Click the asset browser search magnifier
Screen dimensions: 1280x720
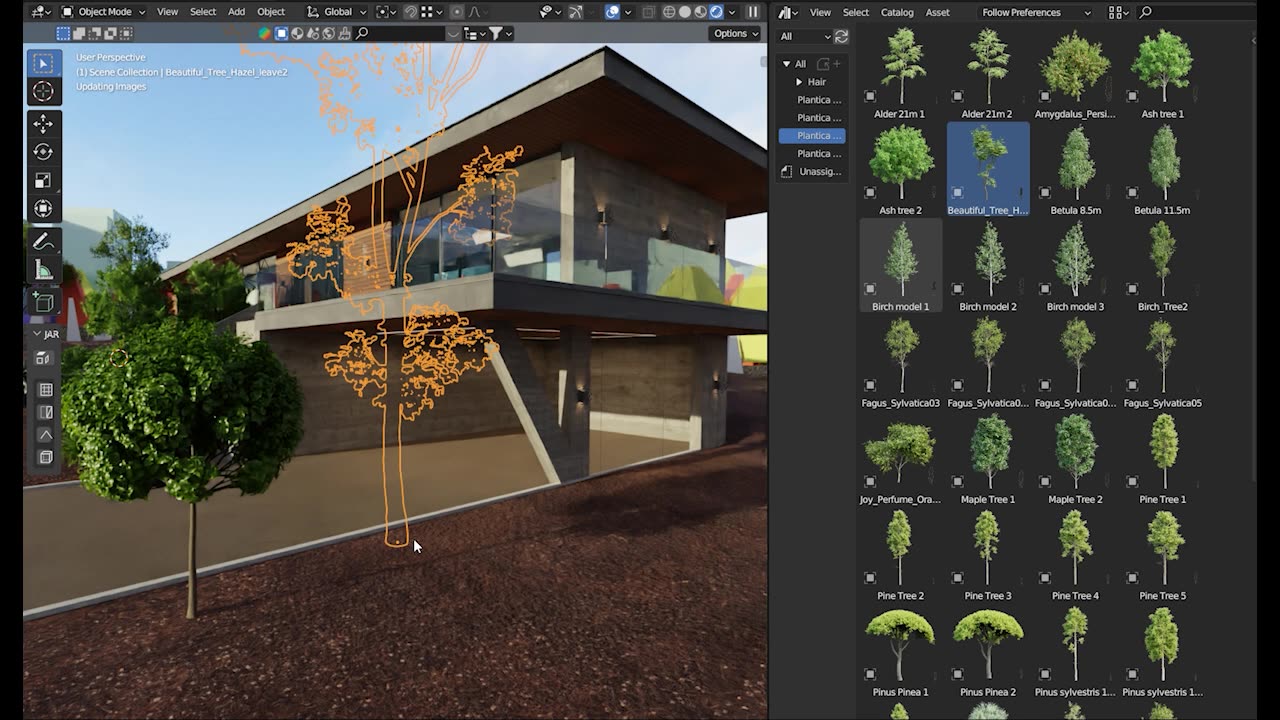click(x=1146, y=12)
